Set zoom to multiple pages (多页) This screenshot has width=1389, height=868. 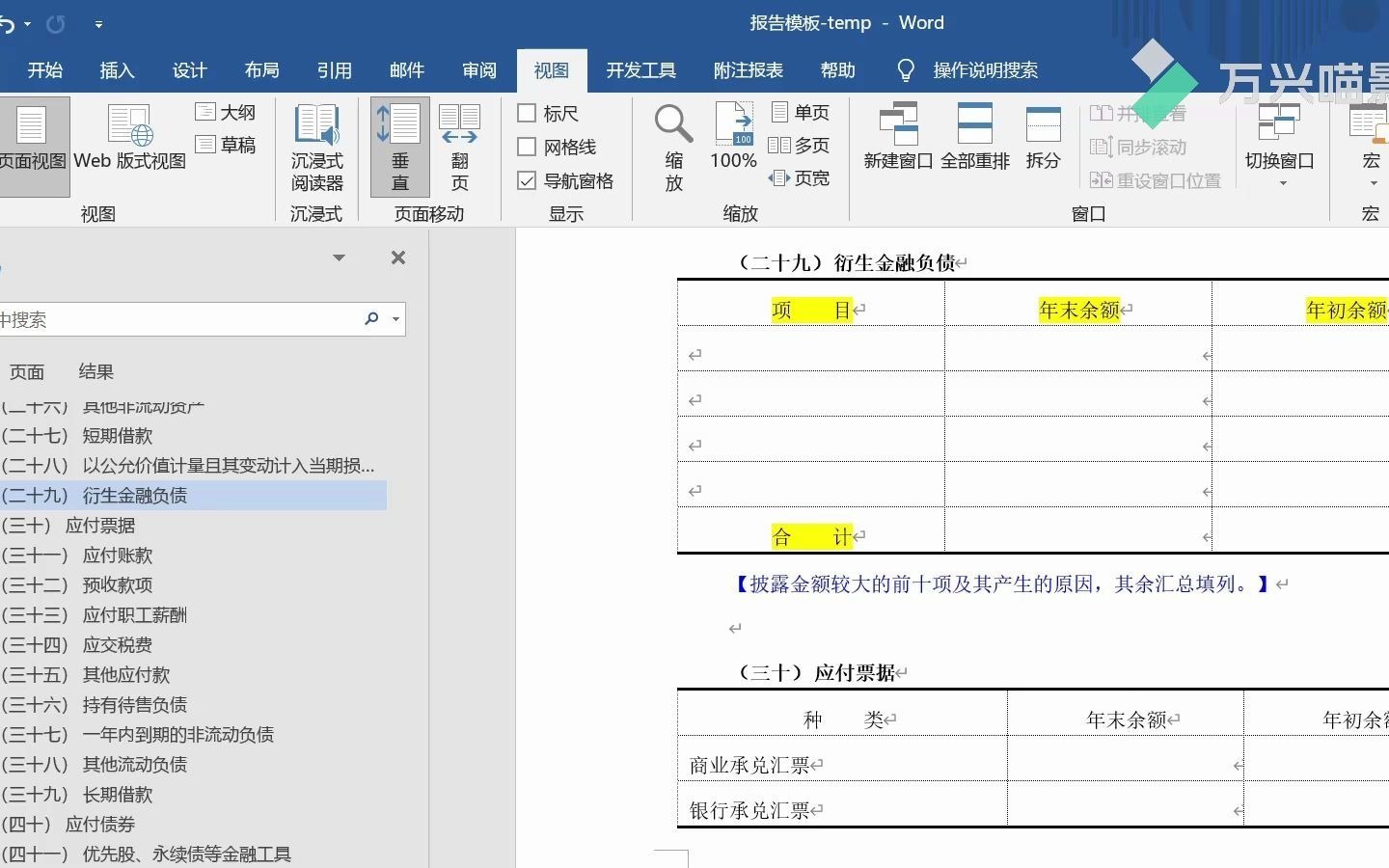coord(799,145)
